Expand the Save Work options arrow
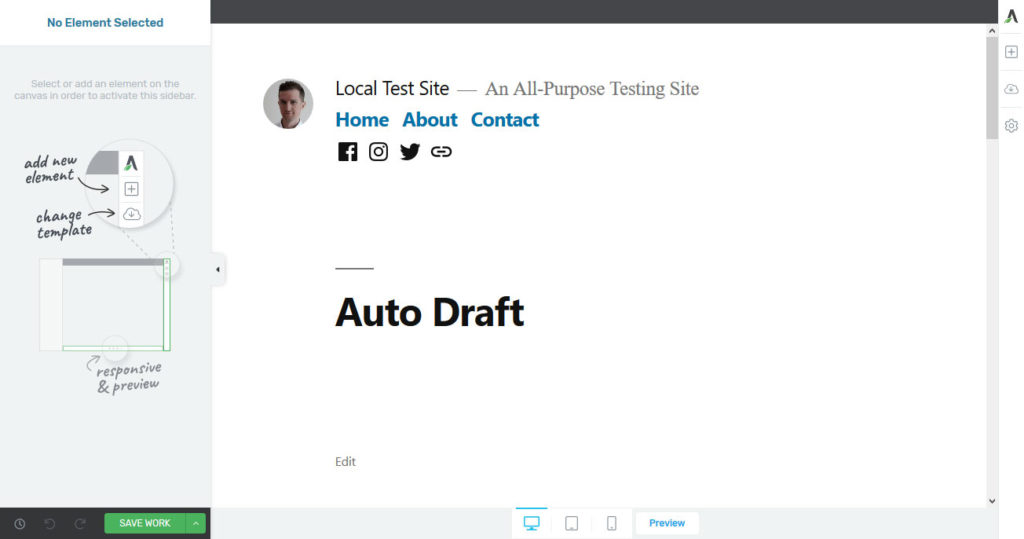The height and width of the screenshot is (539, 1024). tap(196, 523)
